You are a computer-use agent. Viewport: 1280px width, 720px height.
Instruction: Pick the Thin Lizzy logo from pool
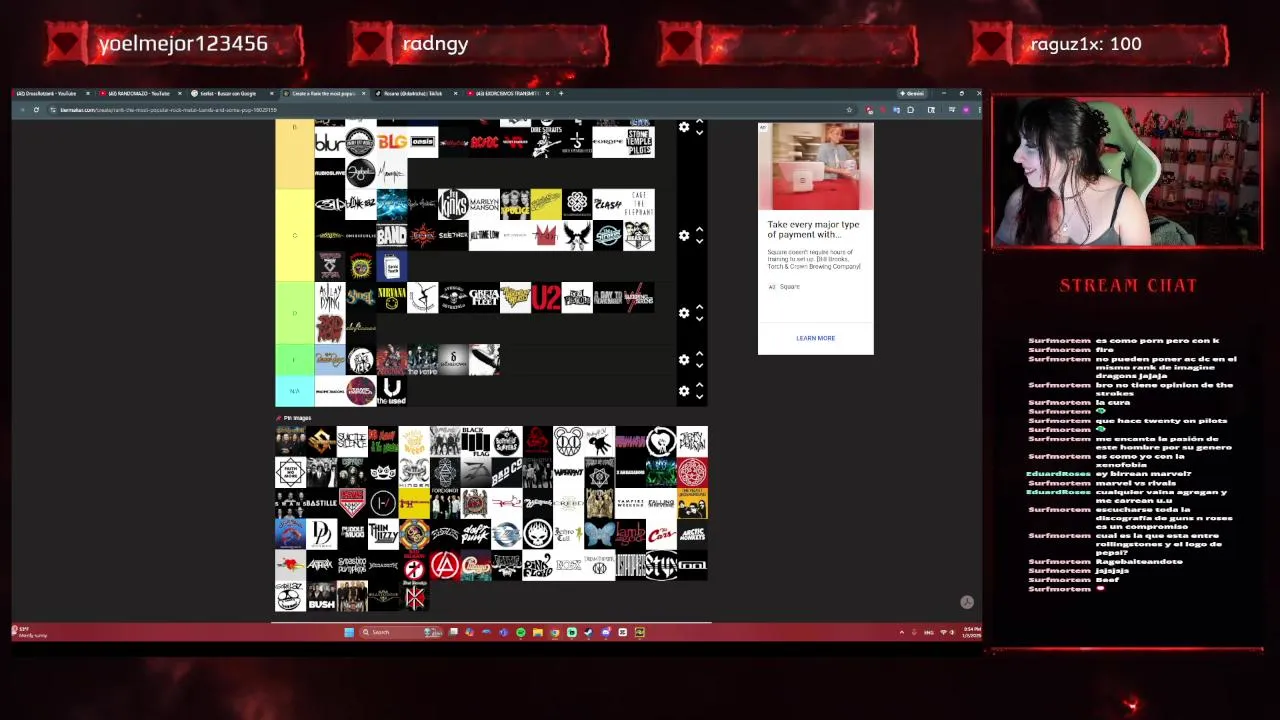(383, 534)
